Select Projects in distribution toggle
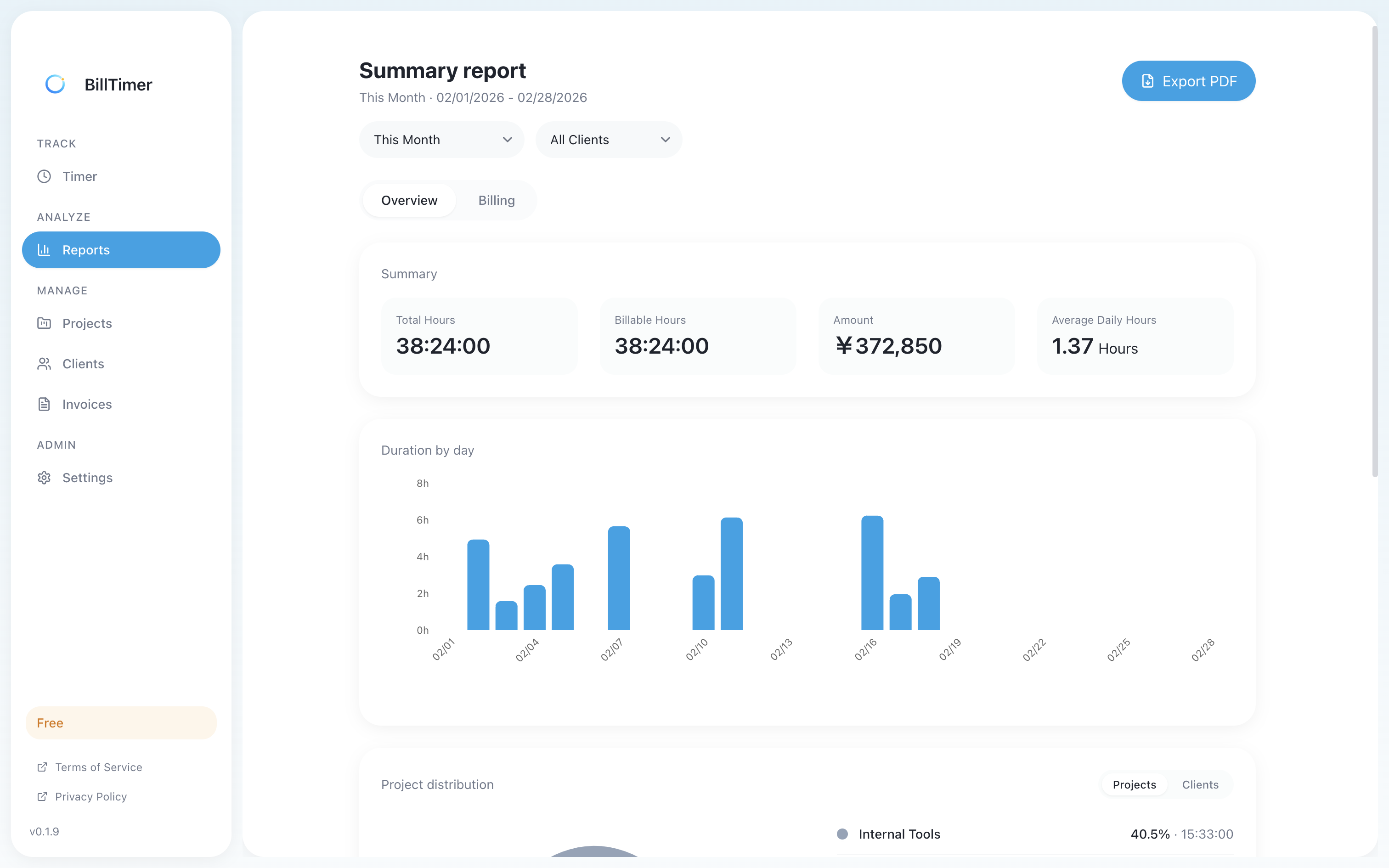Screen dimensions: 1389x868 pyautogui.click(x=1134, y=785)
